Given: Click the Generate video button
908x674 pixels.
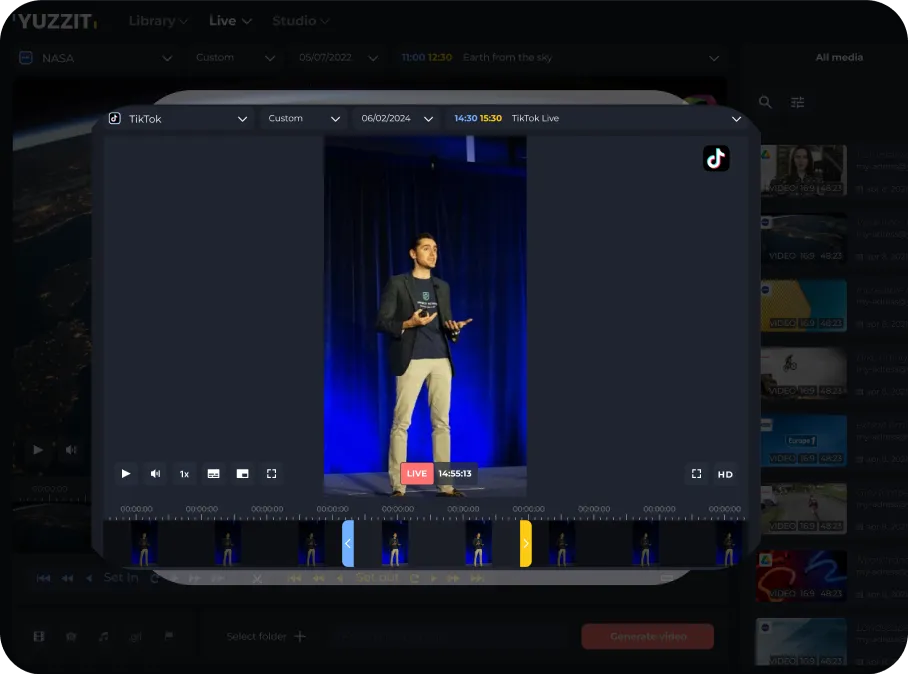Looking at the screenshot, I should [647, 637].
